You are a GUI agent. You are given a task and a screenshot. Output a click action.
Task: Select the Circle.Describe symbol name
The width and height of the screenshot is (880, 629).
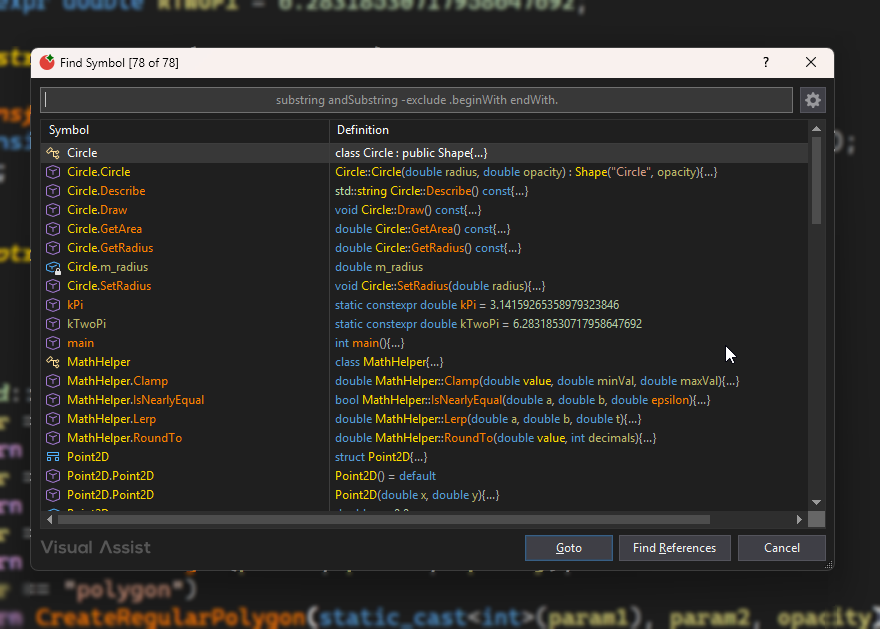[106, 191]
